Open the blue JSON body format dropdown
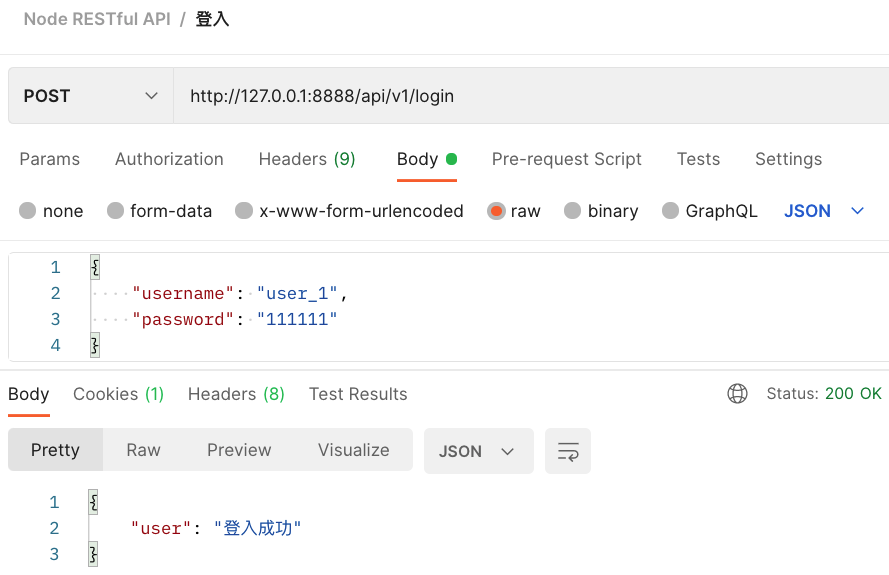889x575 pixels. pyautogui.click(x=824, y=211)
